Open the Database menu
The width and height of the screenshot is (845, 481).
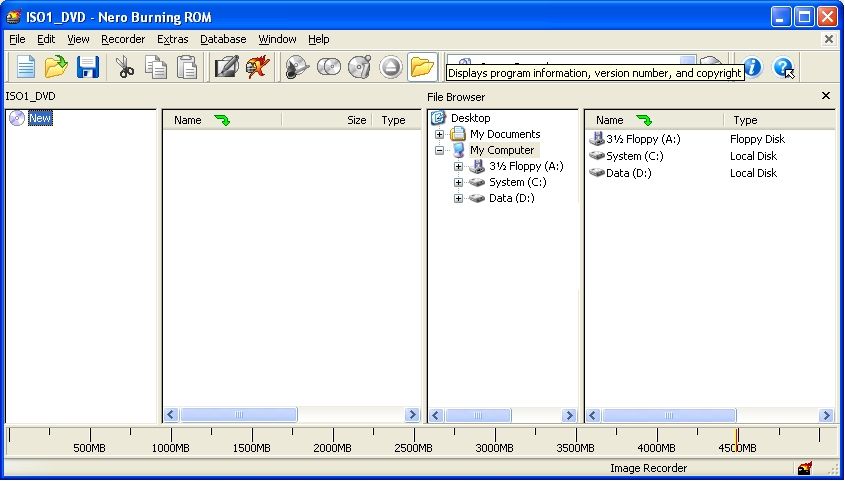click(x=223, y=39)
